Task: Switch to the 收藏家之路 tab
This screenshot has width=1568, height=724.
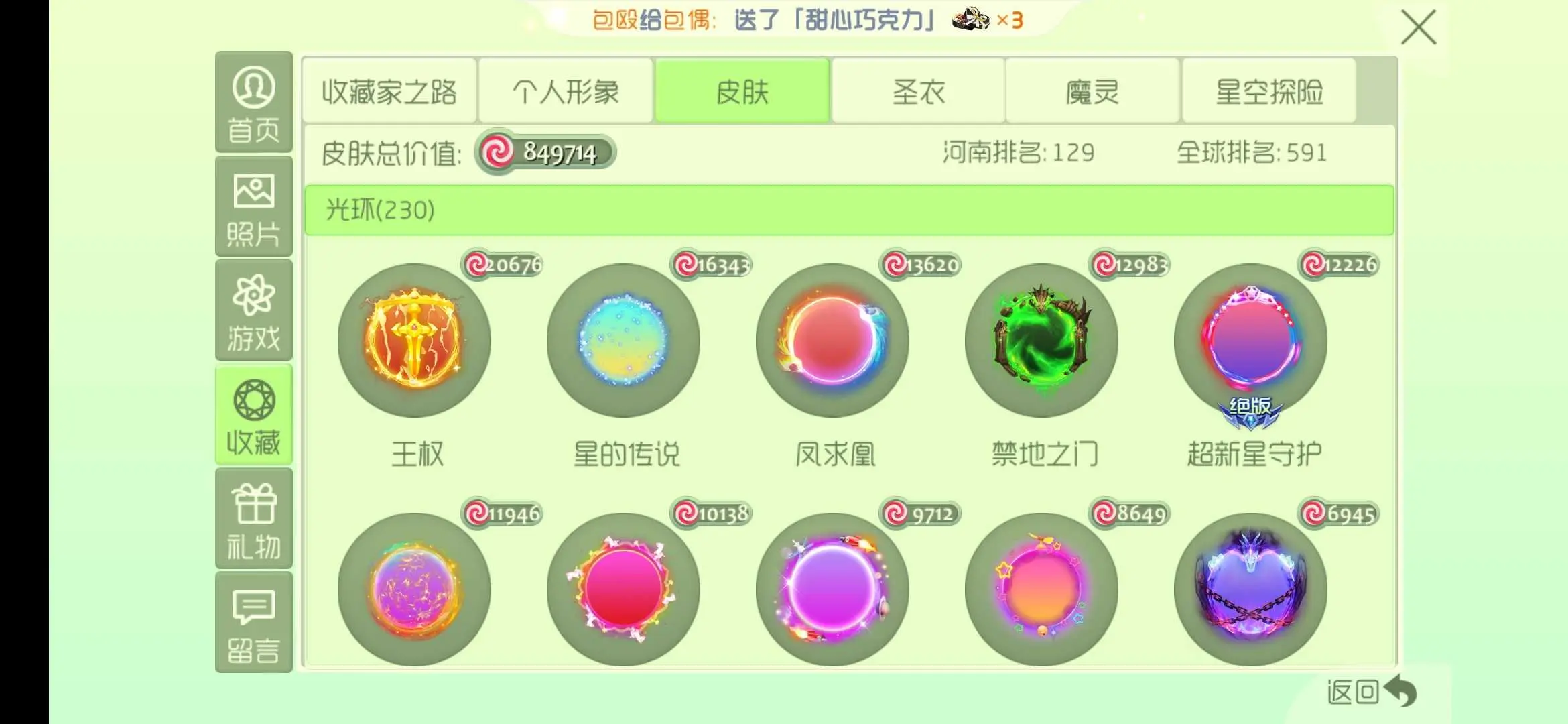Action: 389,90
